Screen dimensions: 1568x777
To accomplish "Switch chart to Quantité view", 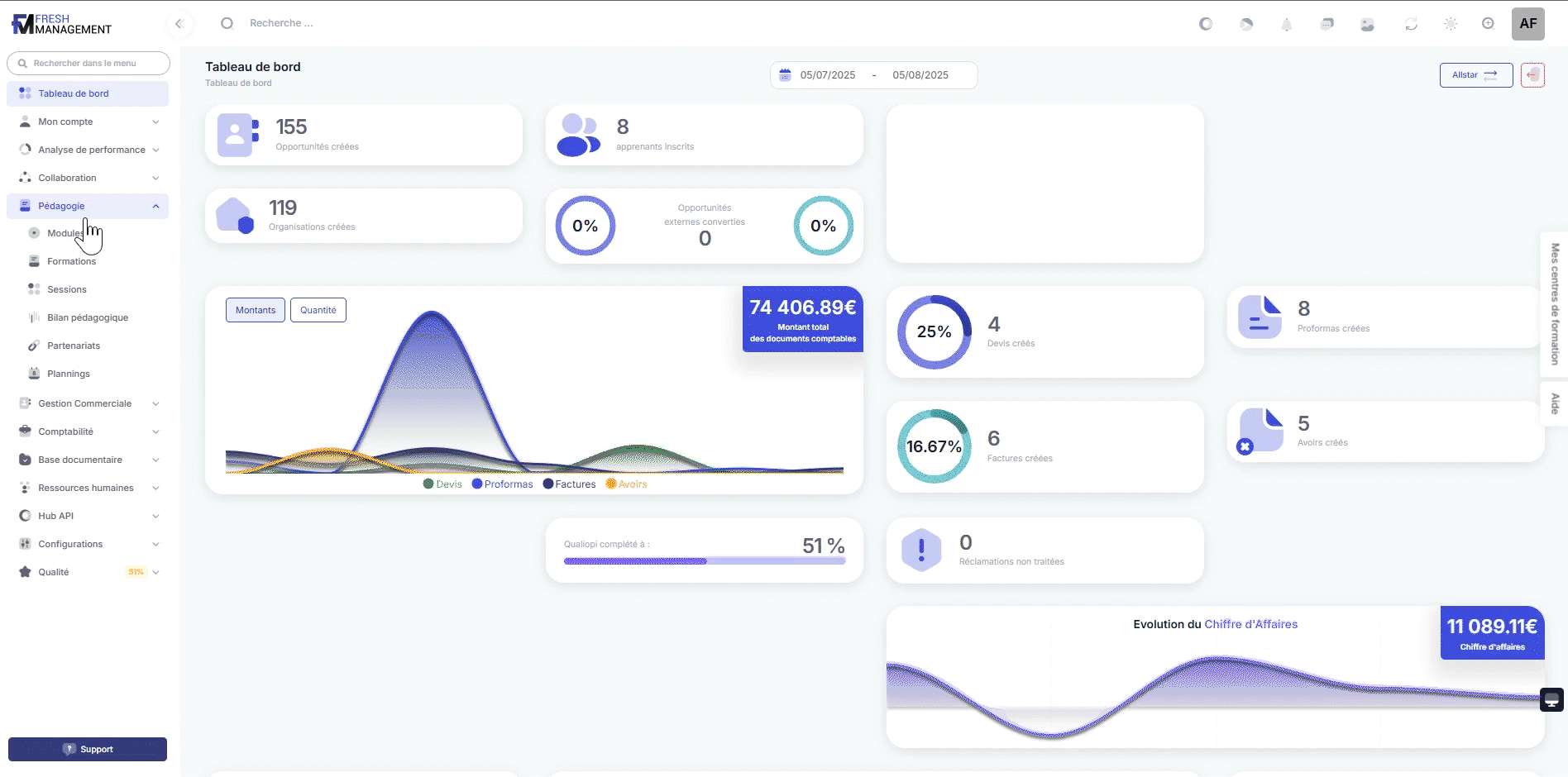I will click(318, 310).
